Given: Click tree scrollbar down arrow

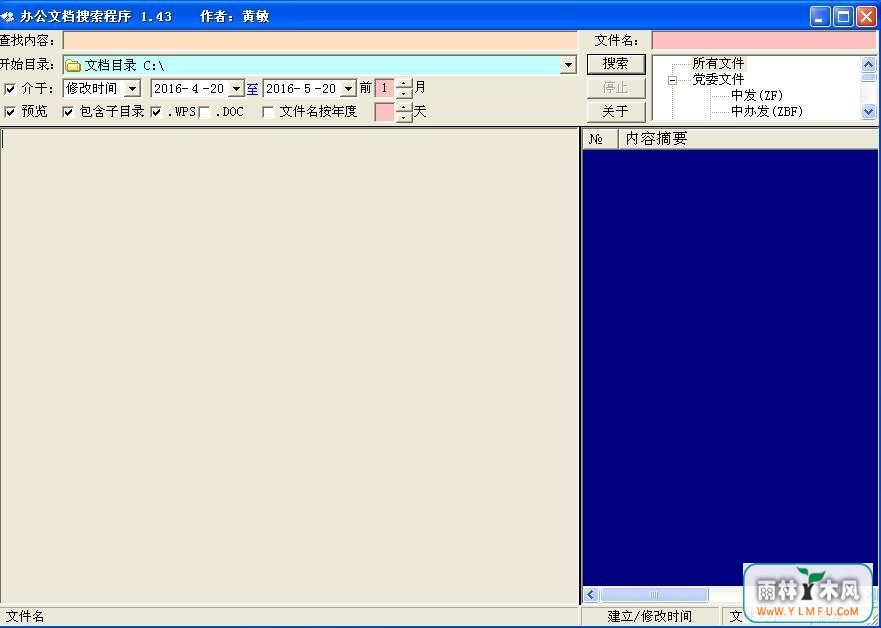Looking at the screenshot, I should pos(869,112).
